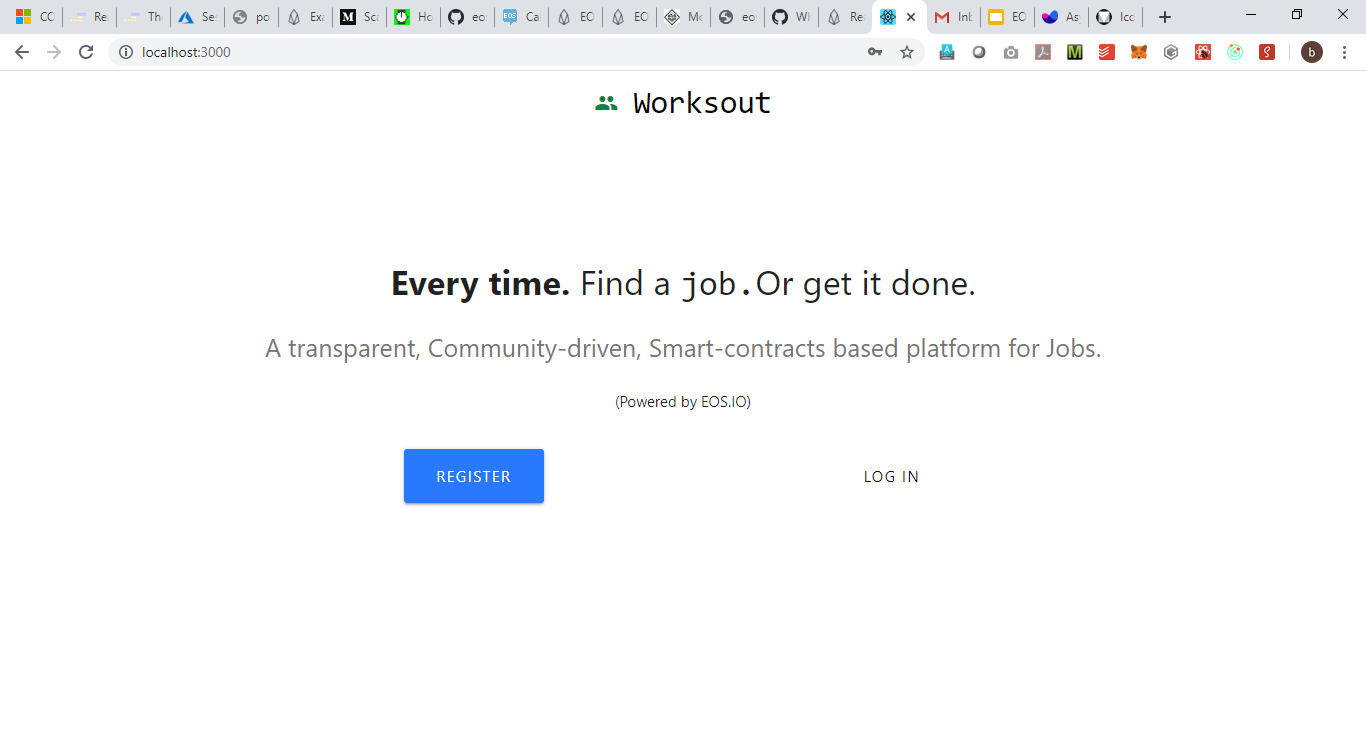Click the red S extension icon
Viewport: 1366px width, 729px height.
pyautogui.click(x=1267, y=52)
